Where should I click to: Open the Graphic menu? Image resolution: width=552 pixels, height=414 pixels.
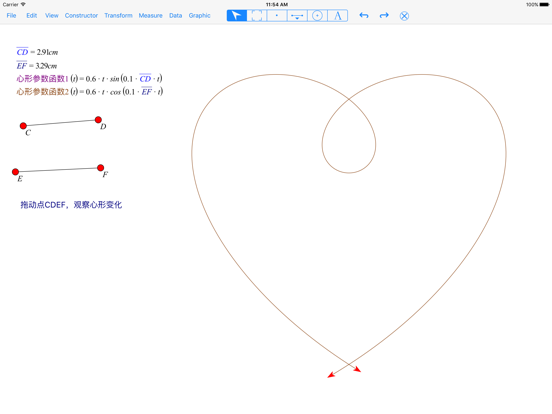pos(199,15)
